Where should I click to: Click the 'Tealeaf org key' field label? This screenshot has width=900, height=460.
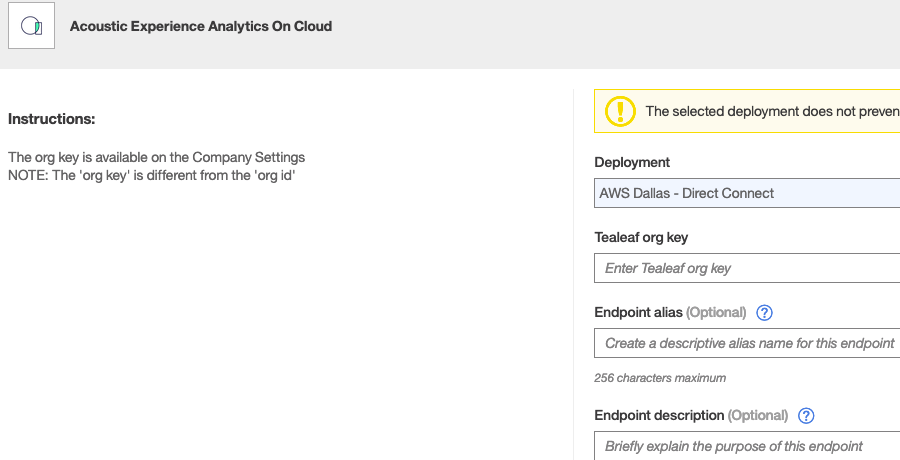[641, 237]
